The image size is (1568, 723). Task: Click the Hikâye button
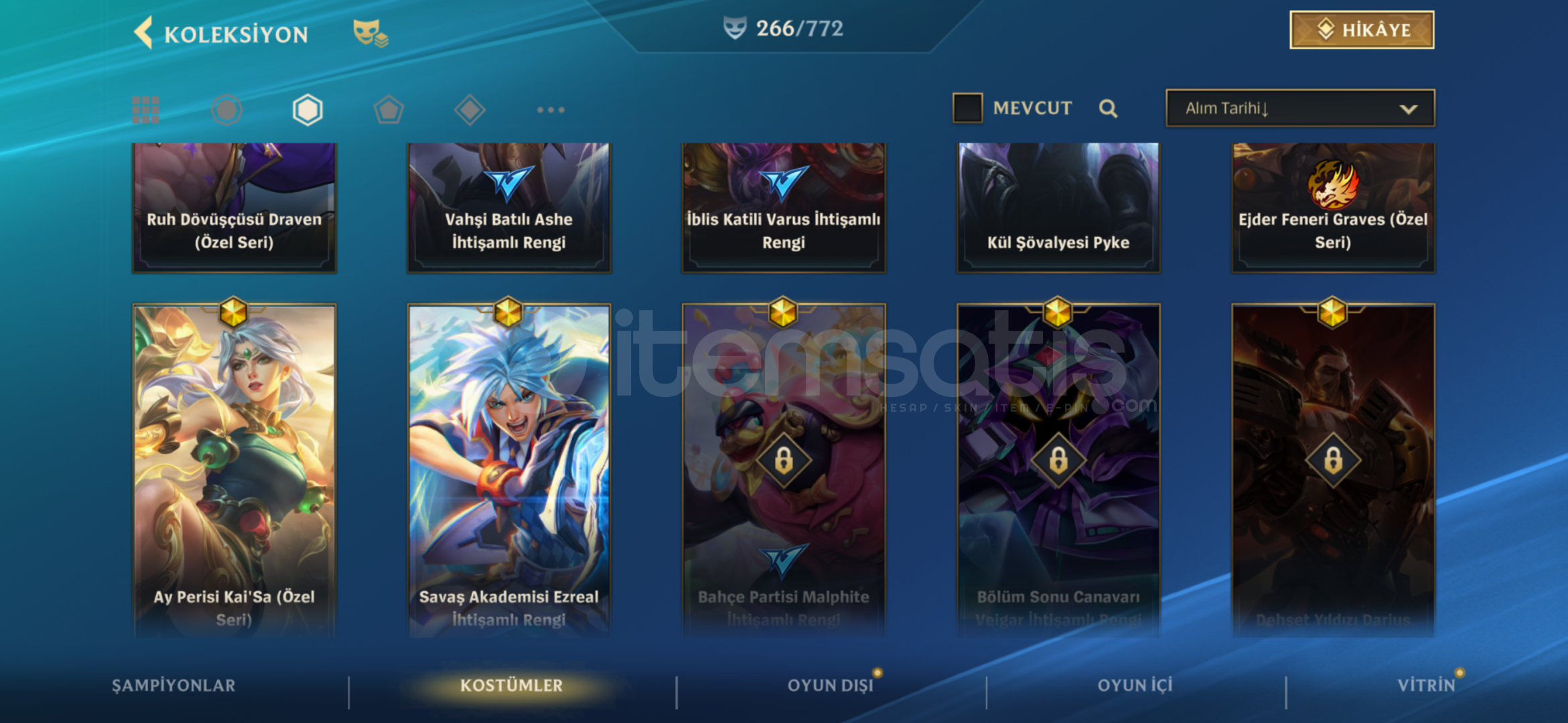click(x=1362, y=30)
